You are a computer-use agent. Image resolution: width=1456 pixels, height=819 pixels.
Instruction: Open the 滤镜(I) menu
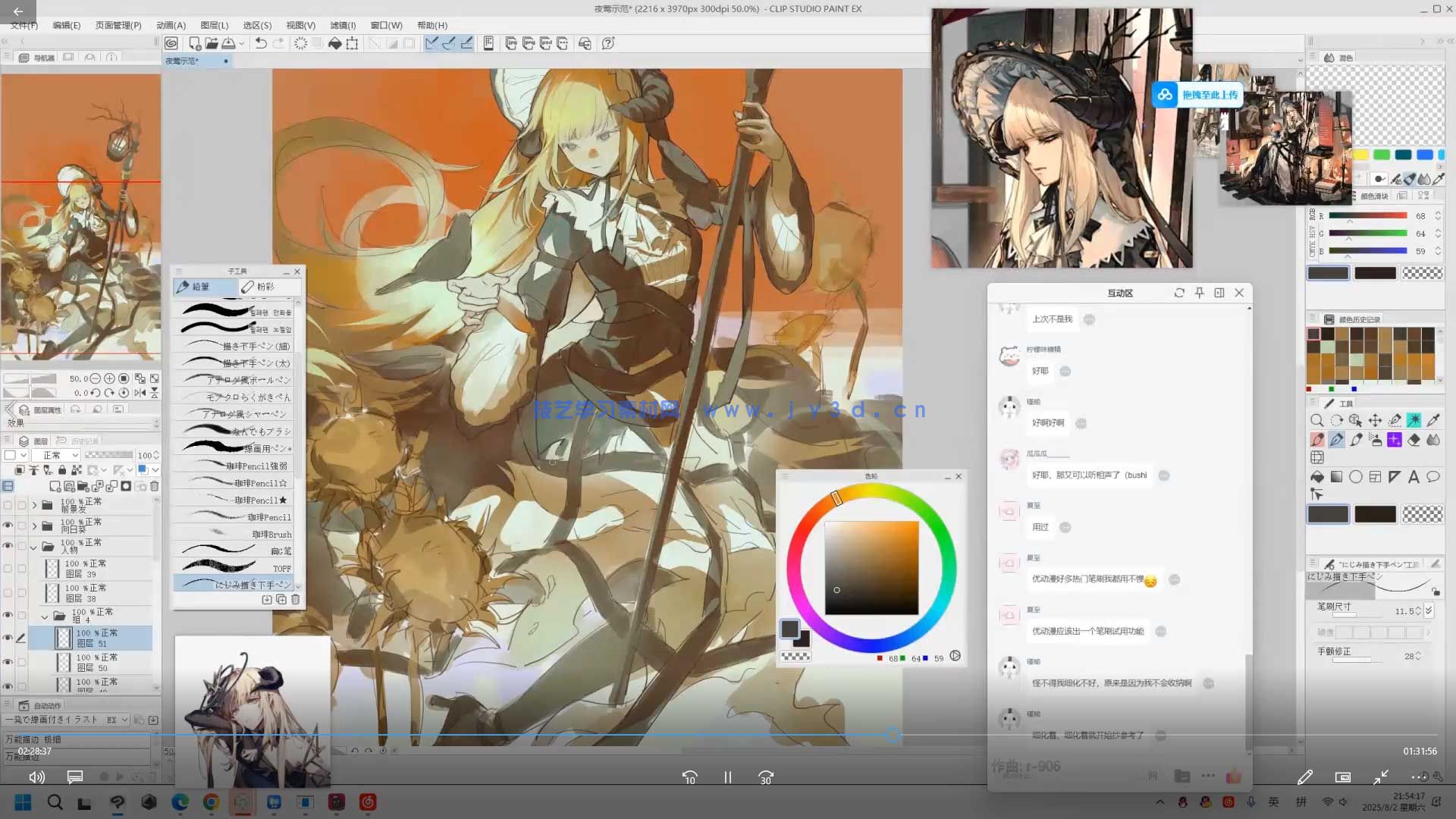(343, 25)
